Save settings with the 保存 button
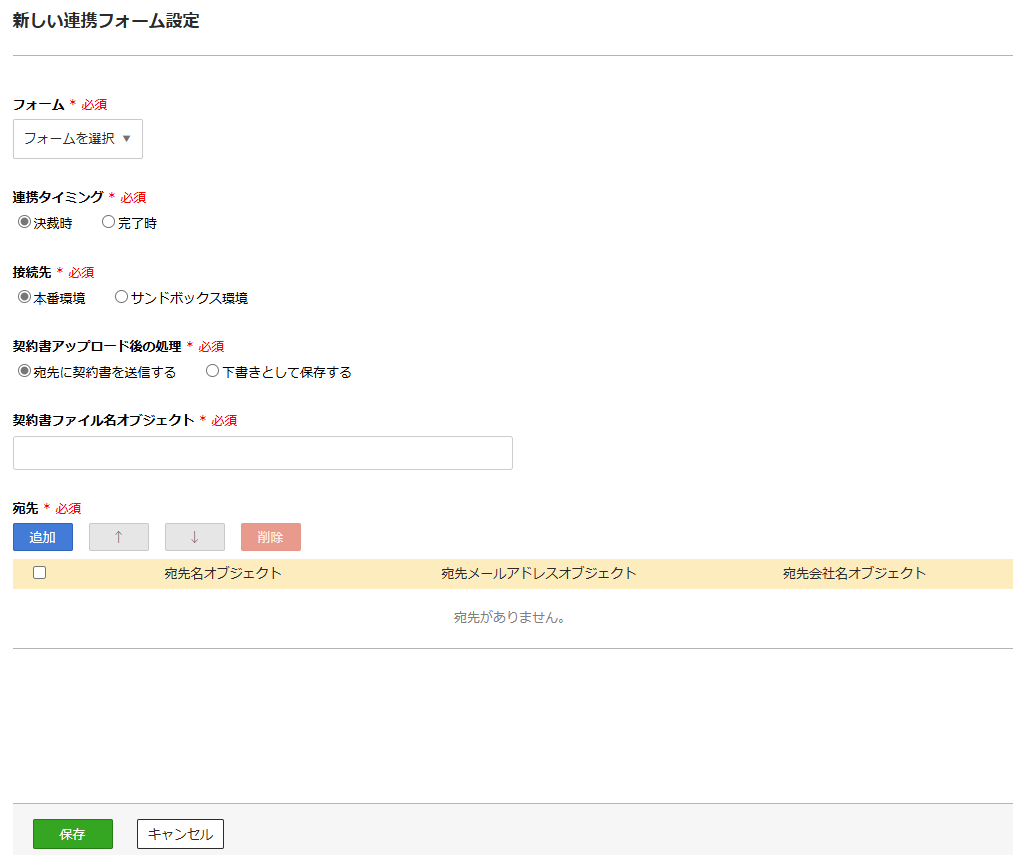Screen dimensions: 1029x855 click(72, 833)
